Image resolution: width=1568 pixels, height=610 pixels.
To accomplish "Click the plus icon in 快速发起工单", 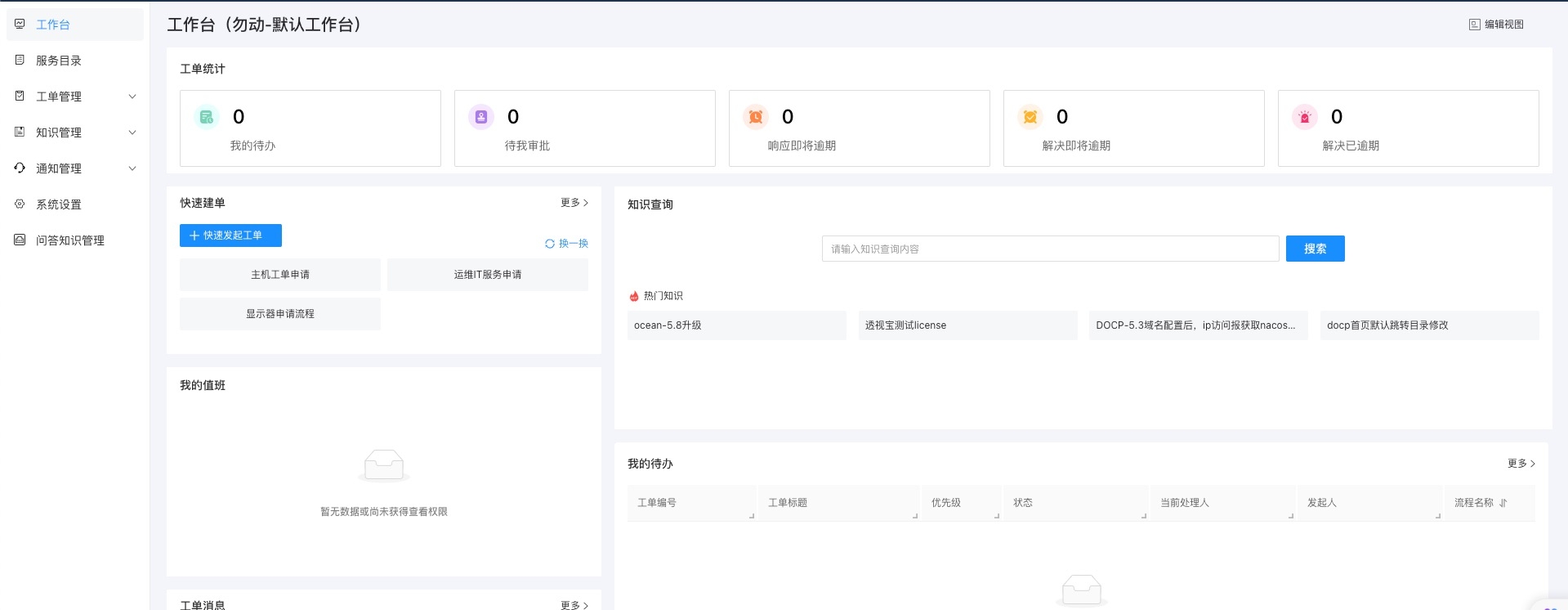I will [194, 235].
